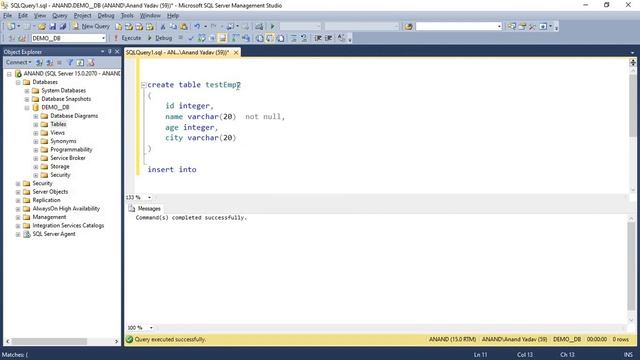The image size is (640, 360).
Task: Expand the System Databases node
Action: click(x=27, y=91)
